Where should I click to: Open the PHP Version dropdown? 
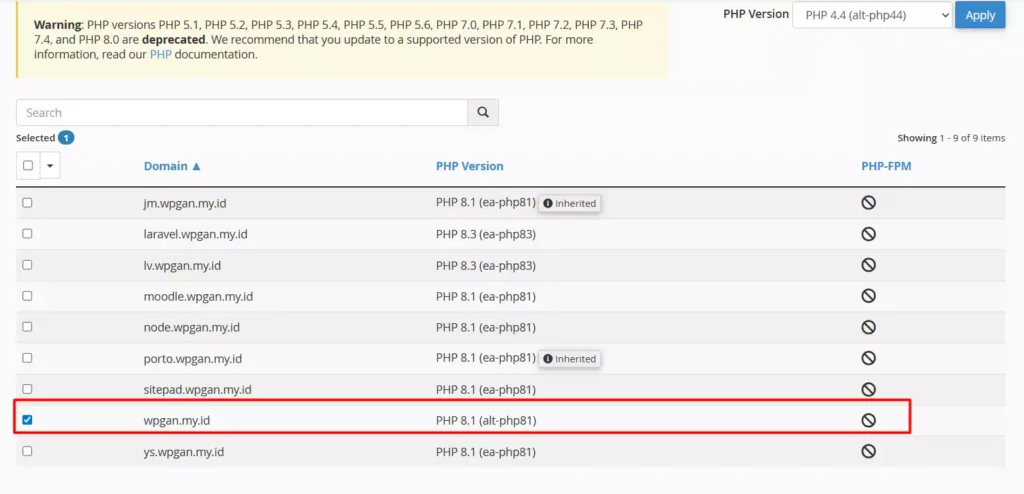click(872, 15)
